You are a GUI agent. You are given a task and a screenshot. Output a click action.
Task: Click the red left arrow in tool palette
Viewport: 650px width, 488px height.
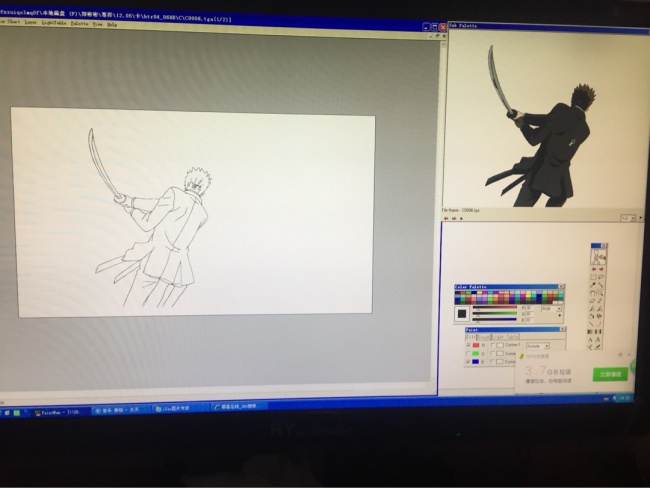coord(594,269)
